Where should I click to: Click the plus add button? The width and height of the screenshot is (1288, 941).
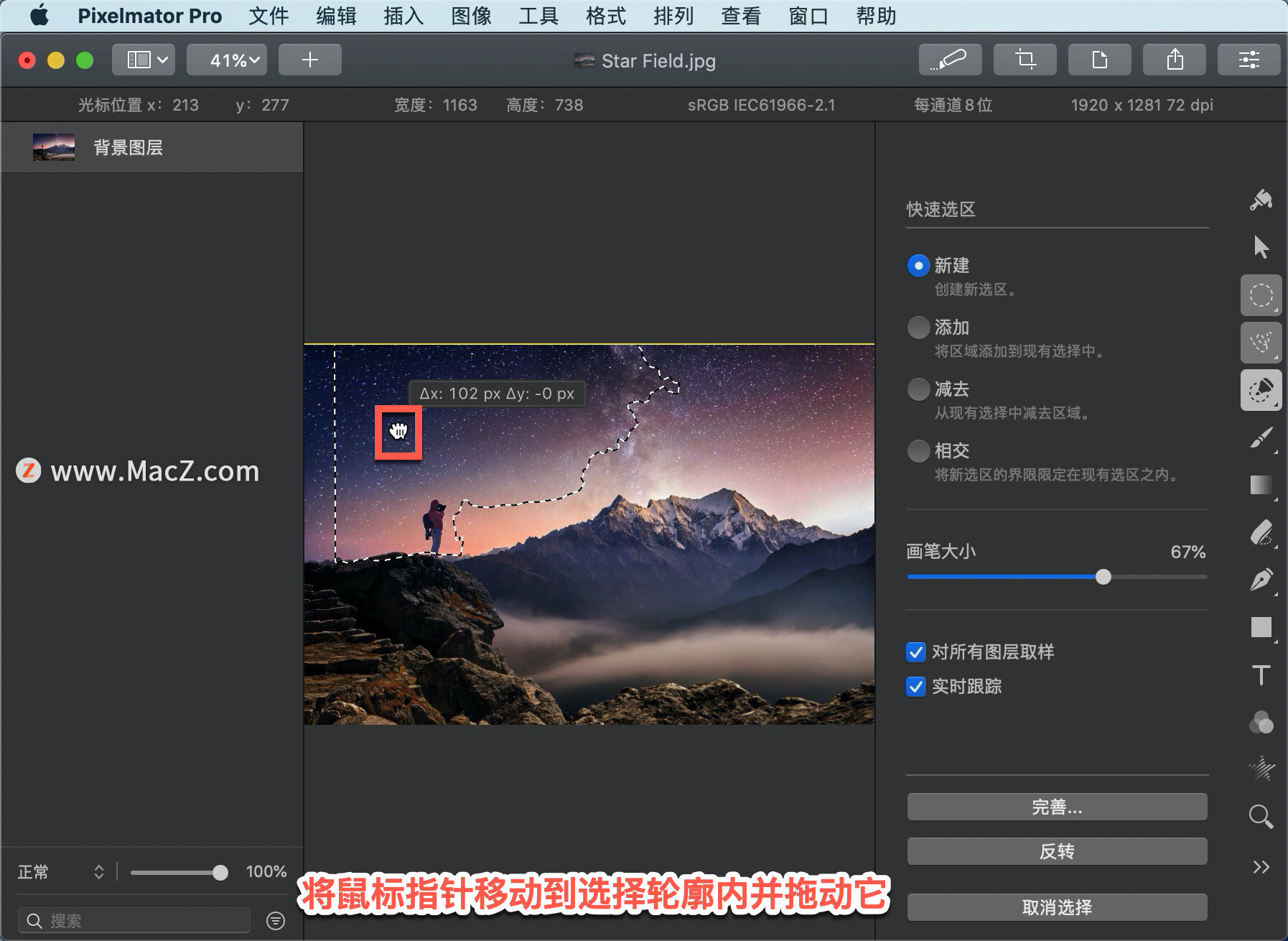[309, 60]
